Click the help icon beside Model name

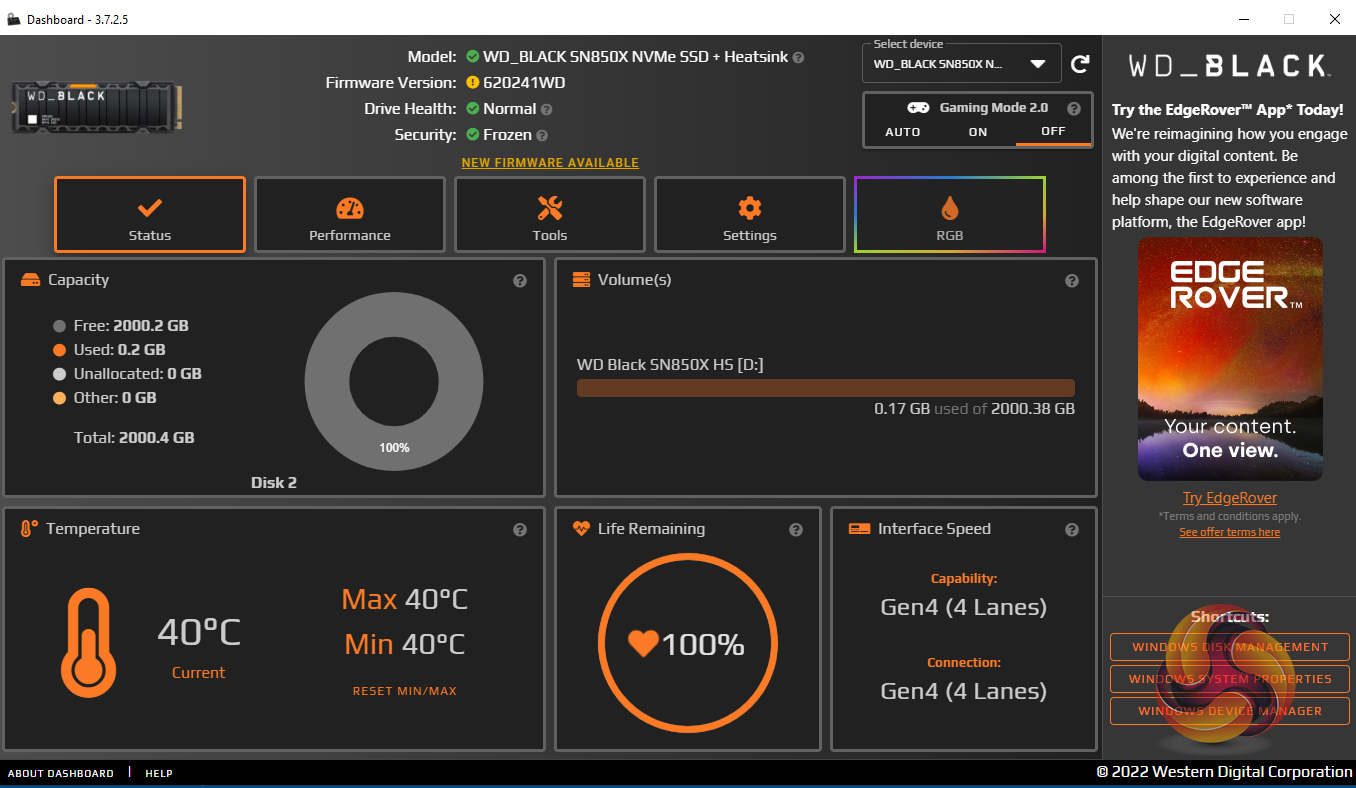(x=798, y=57)
